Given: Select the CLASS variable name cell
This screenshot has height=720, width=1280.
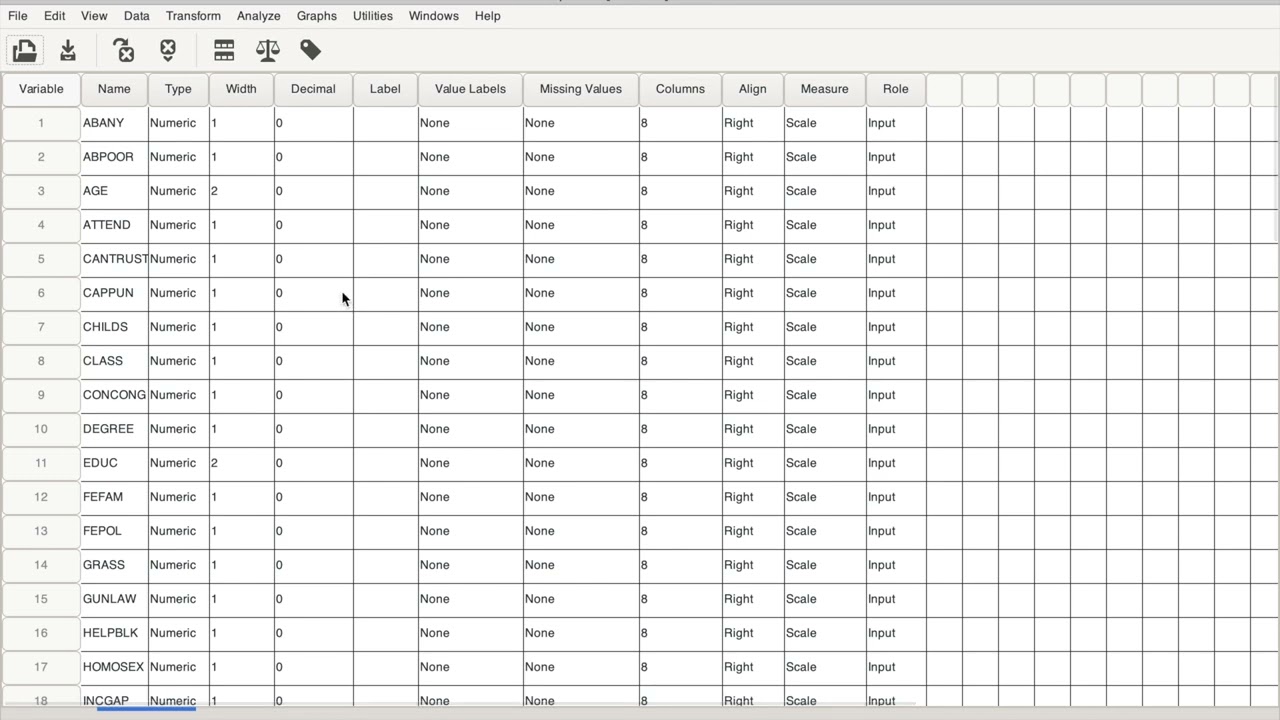Looking at the screenshot, I should click(x=114, y=361).
